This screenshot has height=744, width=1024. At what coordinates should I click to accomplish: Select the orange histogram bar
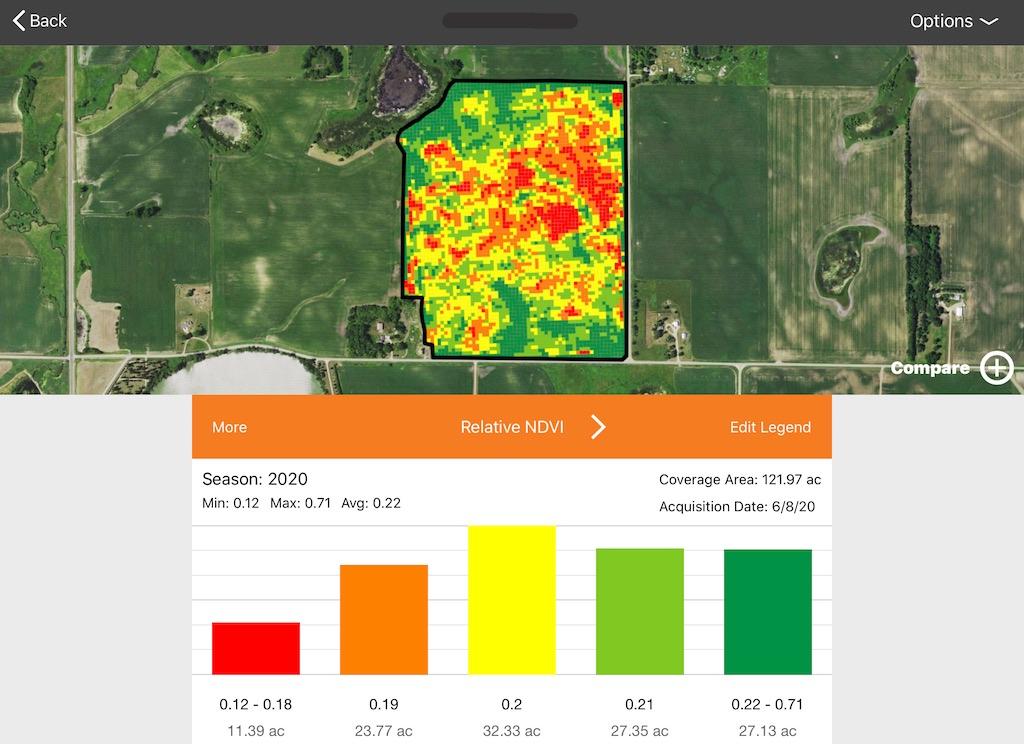(x=384, y=619)
